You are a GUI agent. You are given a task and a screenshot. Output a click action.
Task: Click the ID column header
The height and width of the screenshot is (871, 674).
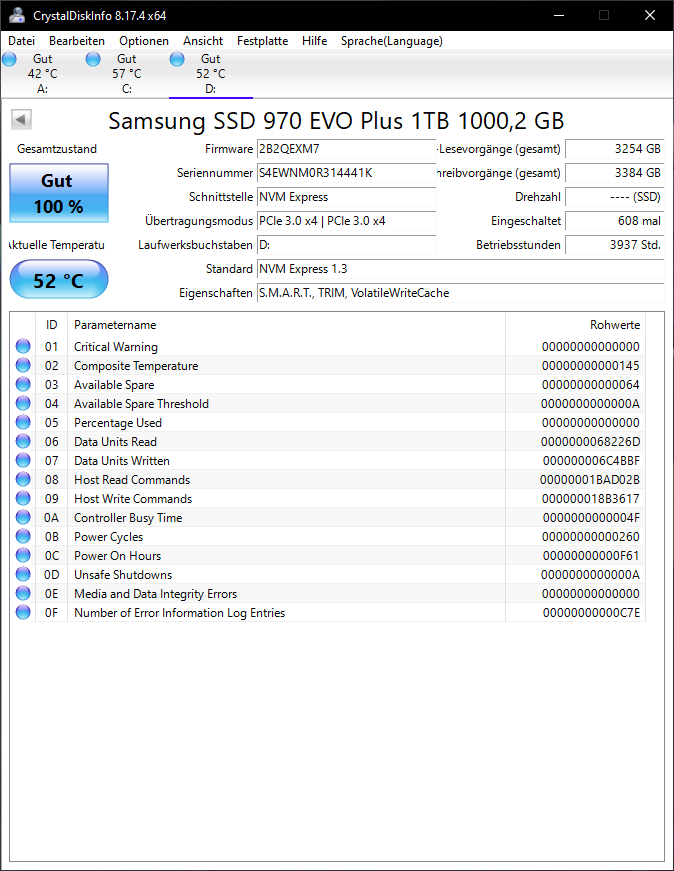(x=51, y=325)
